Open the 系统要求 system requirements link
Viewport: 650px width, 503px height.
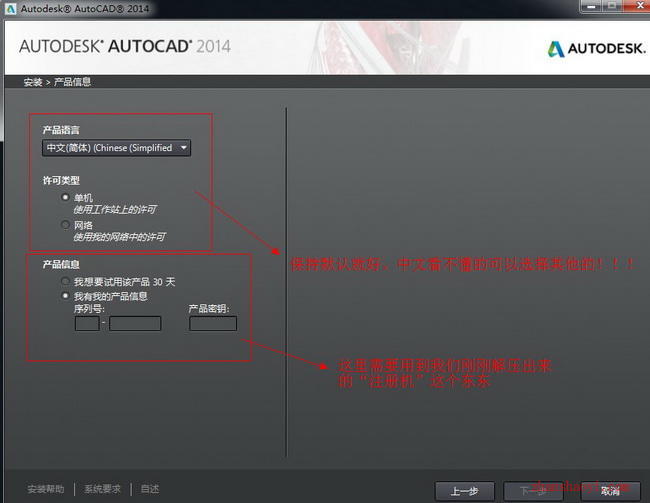(x=102, y=489)
